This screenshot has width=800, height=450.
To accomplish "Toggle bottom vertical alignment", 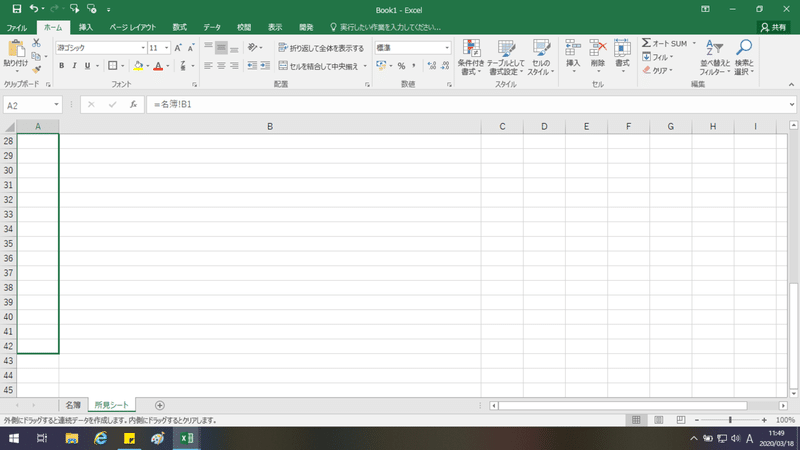I will click(234, 48).
